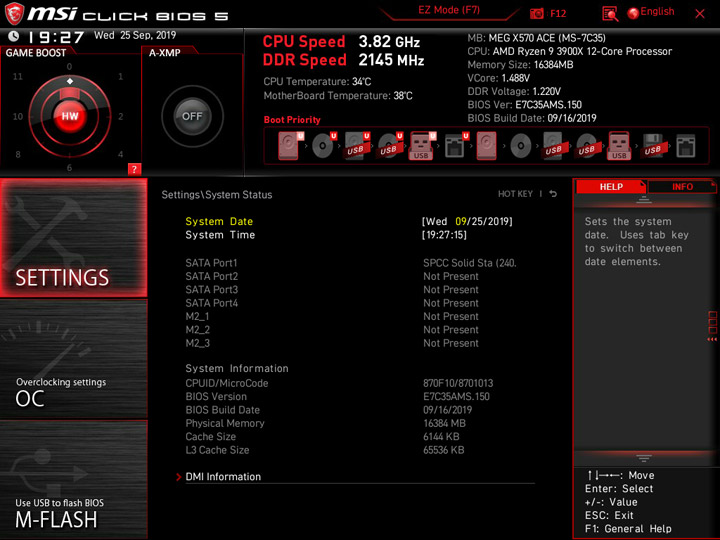Click the Boot Priority heading

[292, 120]
